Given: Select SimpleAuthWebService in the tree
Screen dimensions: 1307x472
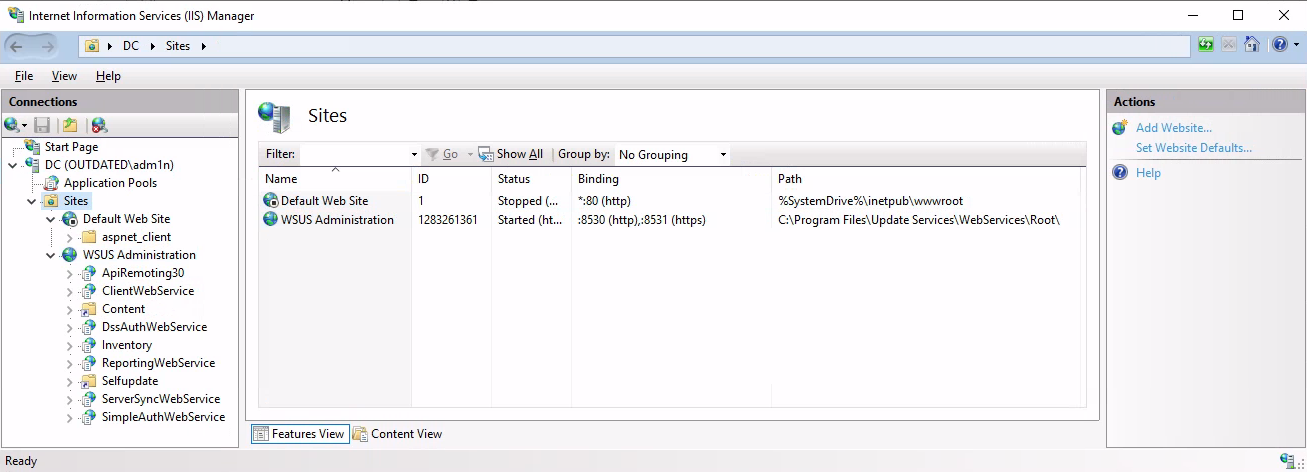Looking at the screenshot, I should (163, 417).
